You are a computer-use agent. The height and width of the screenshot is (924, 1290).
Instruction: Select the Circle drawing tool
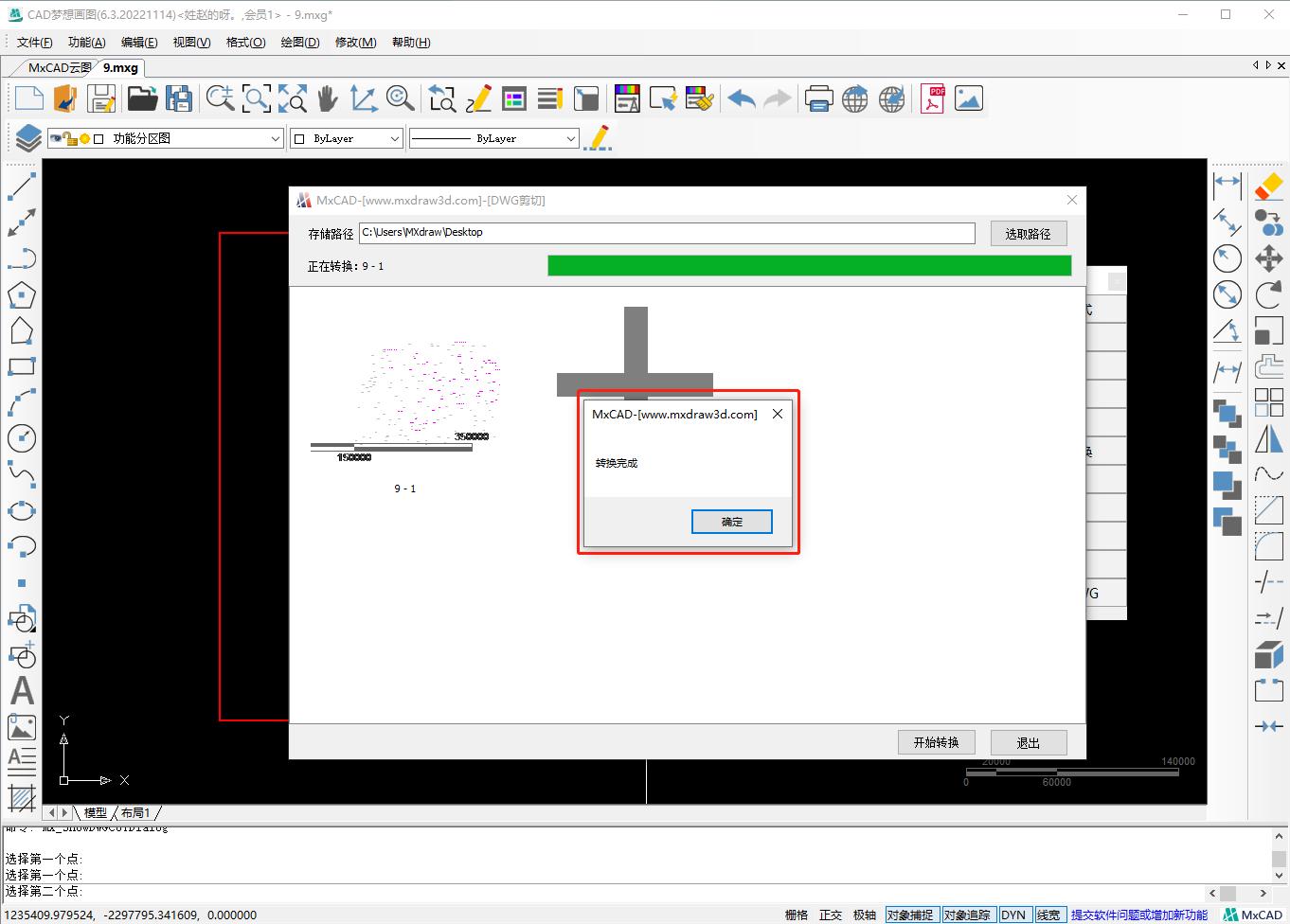[x=22, y=437]
